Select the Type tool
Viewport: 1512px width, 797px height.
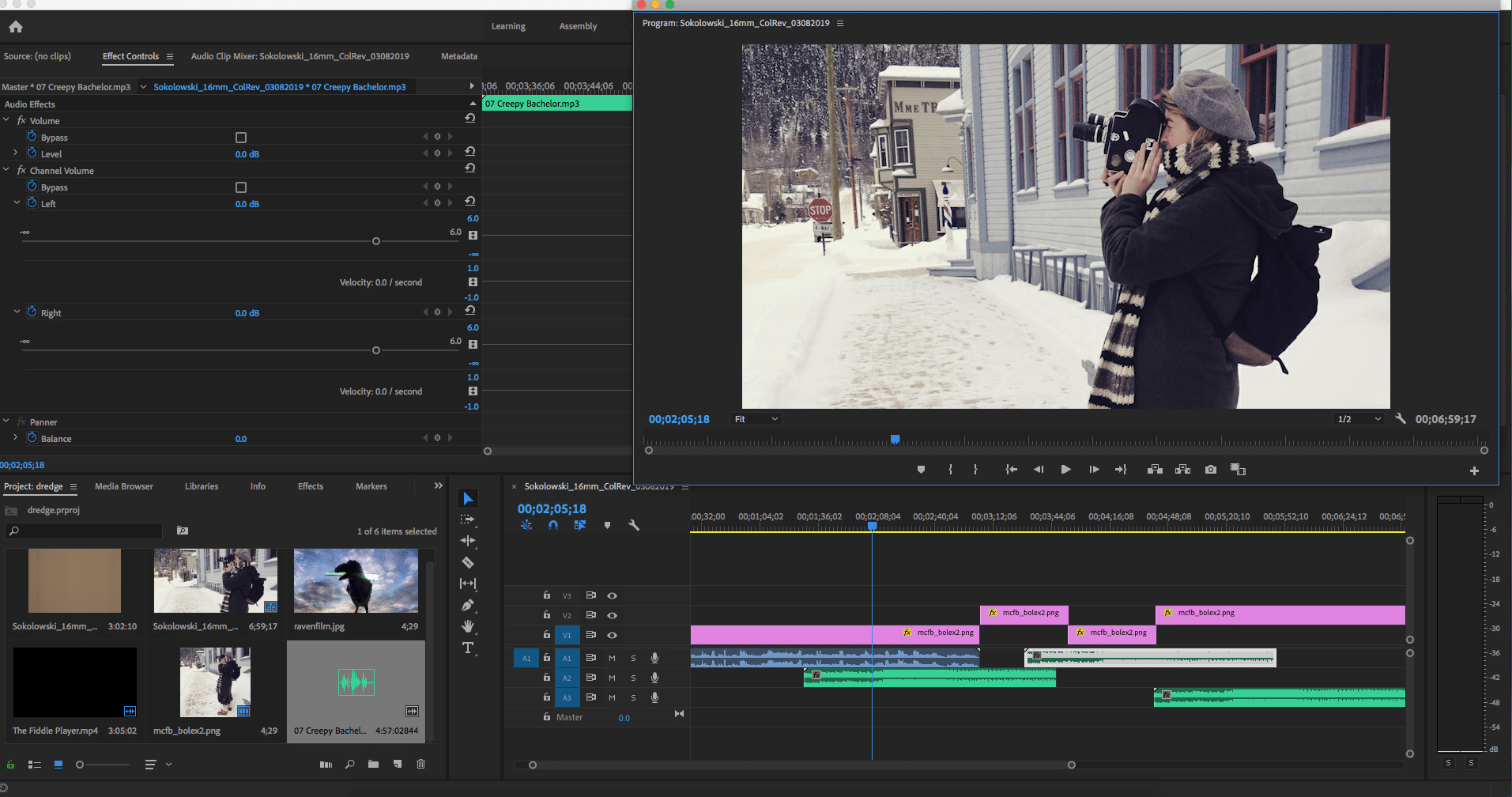(468, 648)
